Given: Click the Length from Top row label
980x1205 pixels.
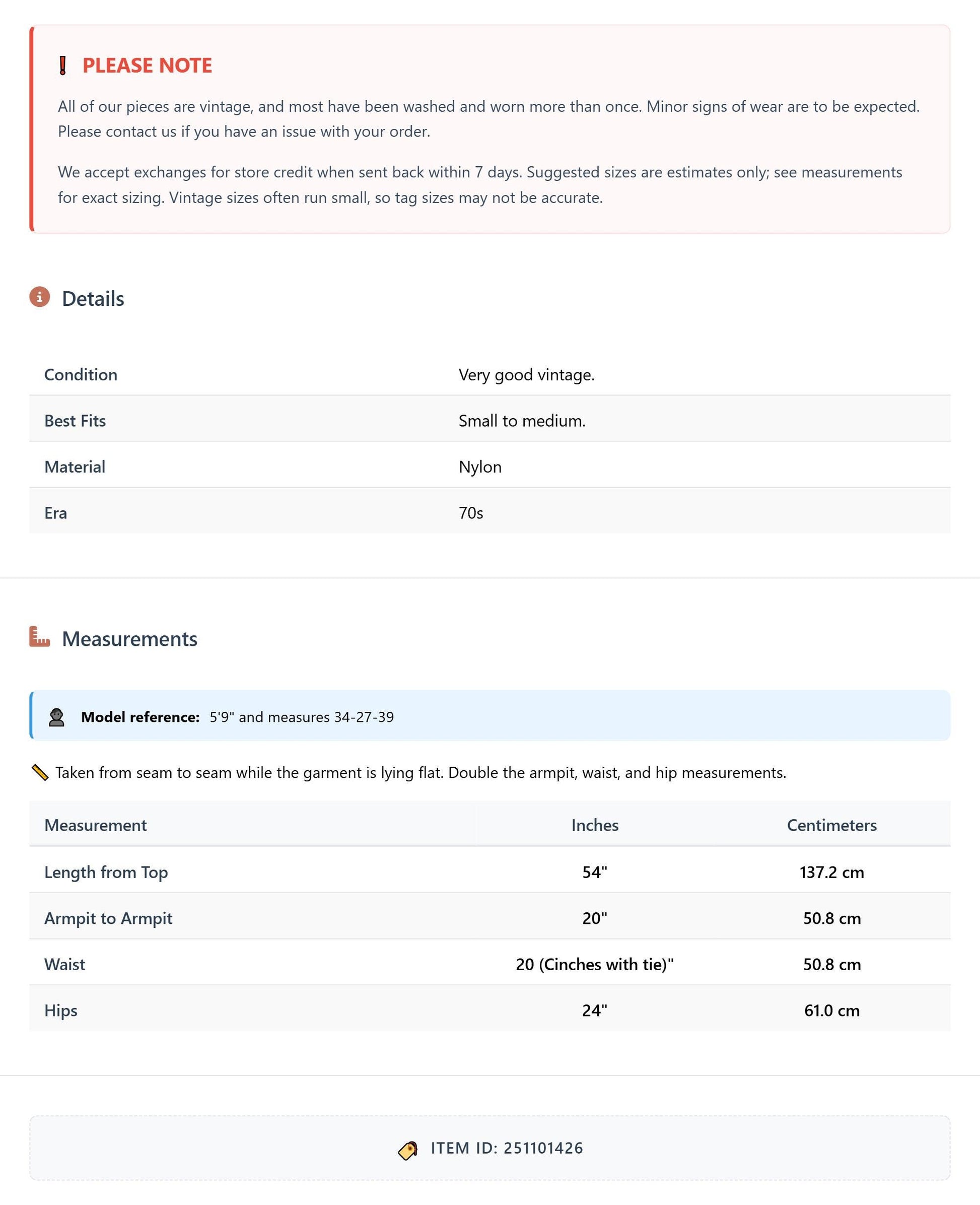Looking at the screenshot, I should click(x=106, y=872).
